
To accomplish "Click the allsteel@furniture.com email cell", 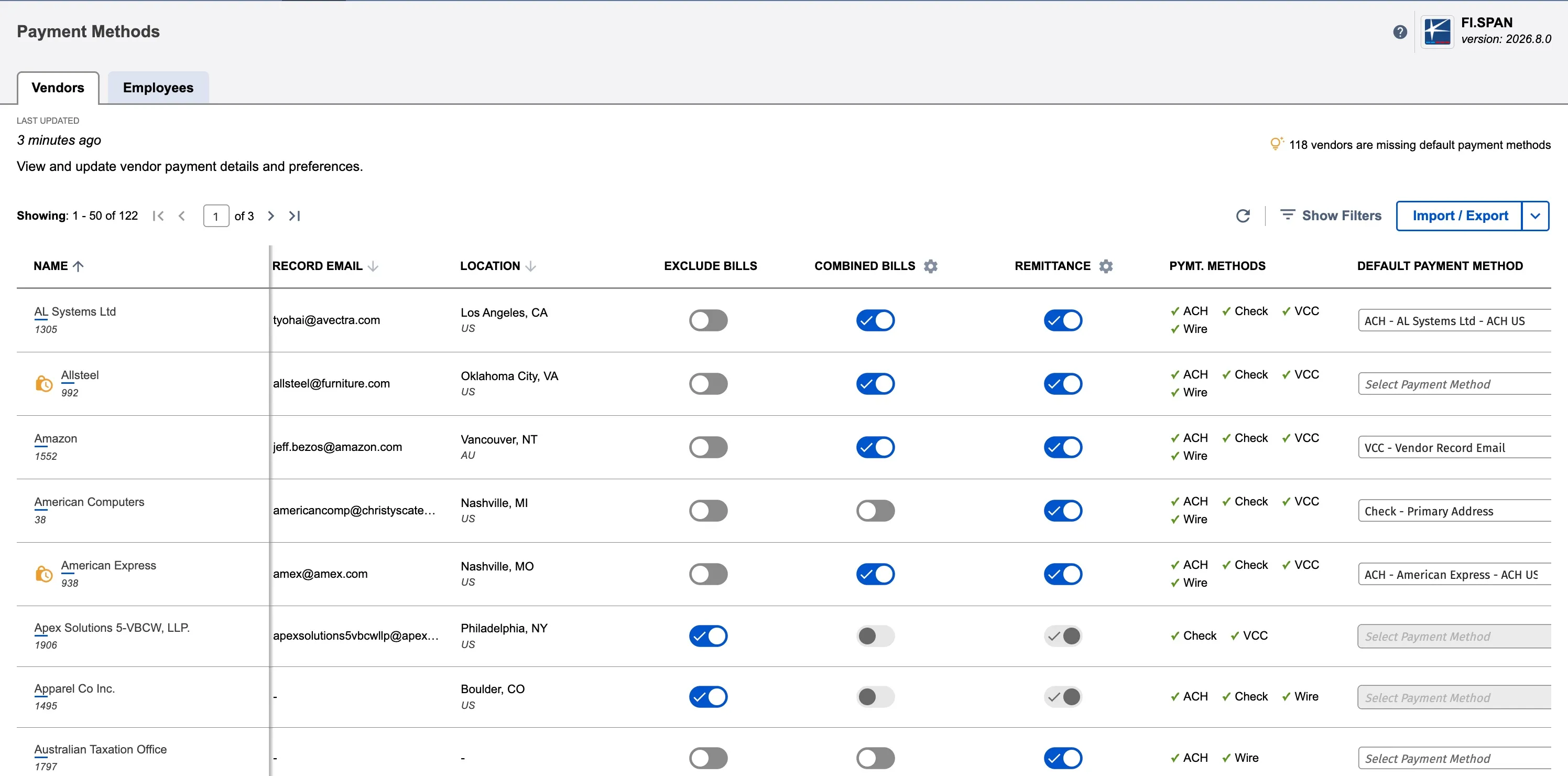I will (331, 384).
